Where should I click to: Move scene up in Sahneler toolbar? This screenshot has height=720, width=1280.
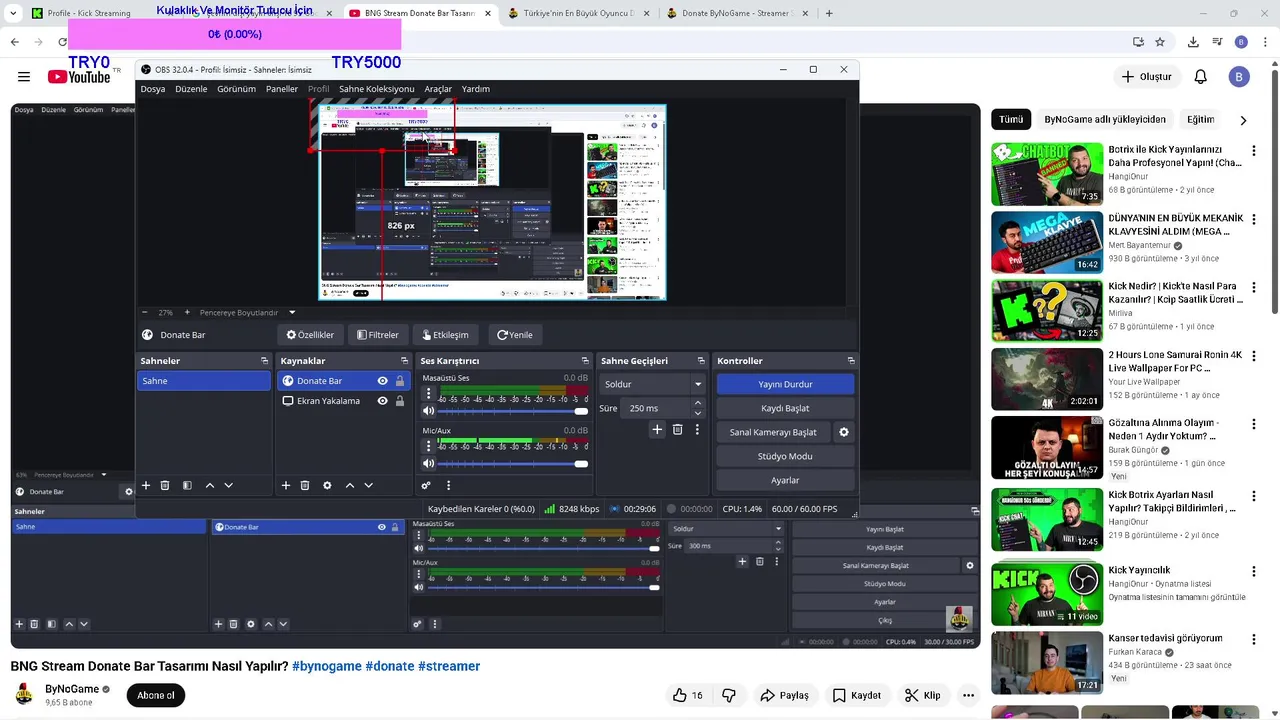pyautogui.click(x=210, y=485)
